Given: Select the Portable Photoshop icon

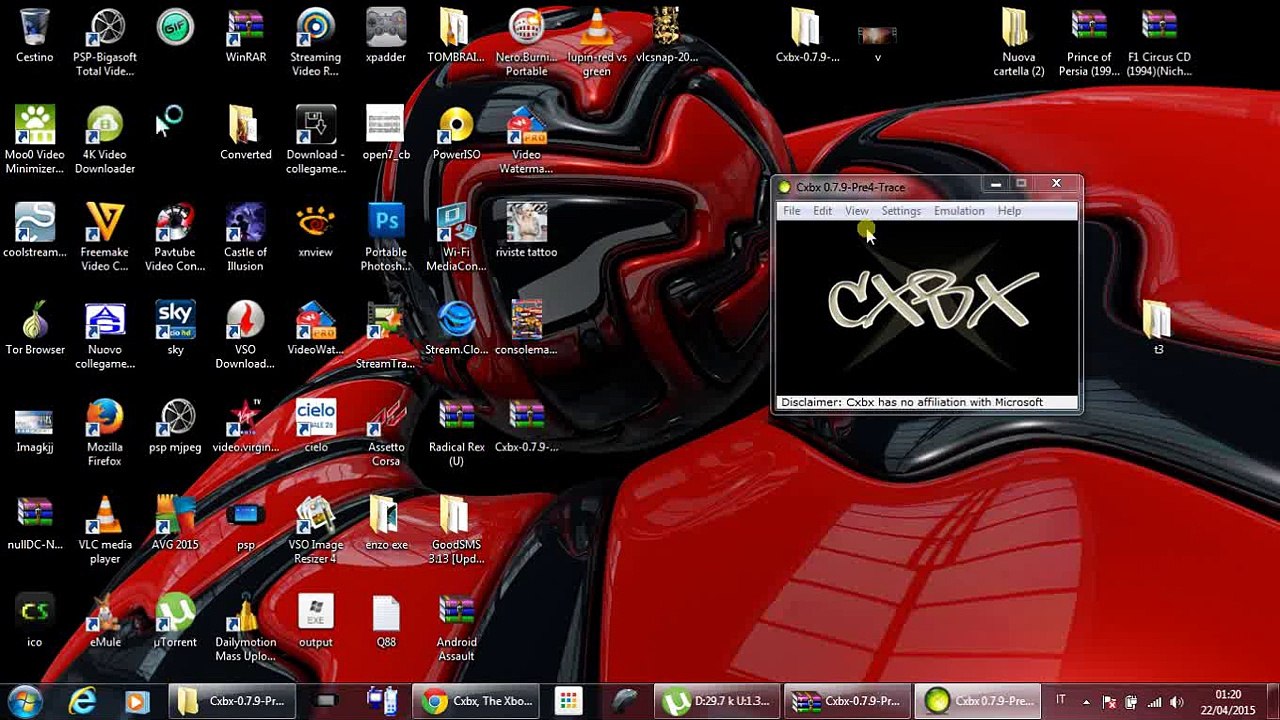Looking at the screenshot, I should click(x=386, y=239).
